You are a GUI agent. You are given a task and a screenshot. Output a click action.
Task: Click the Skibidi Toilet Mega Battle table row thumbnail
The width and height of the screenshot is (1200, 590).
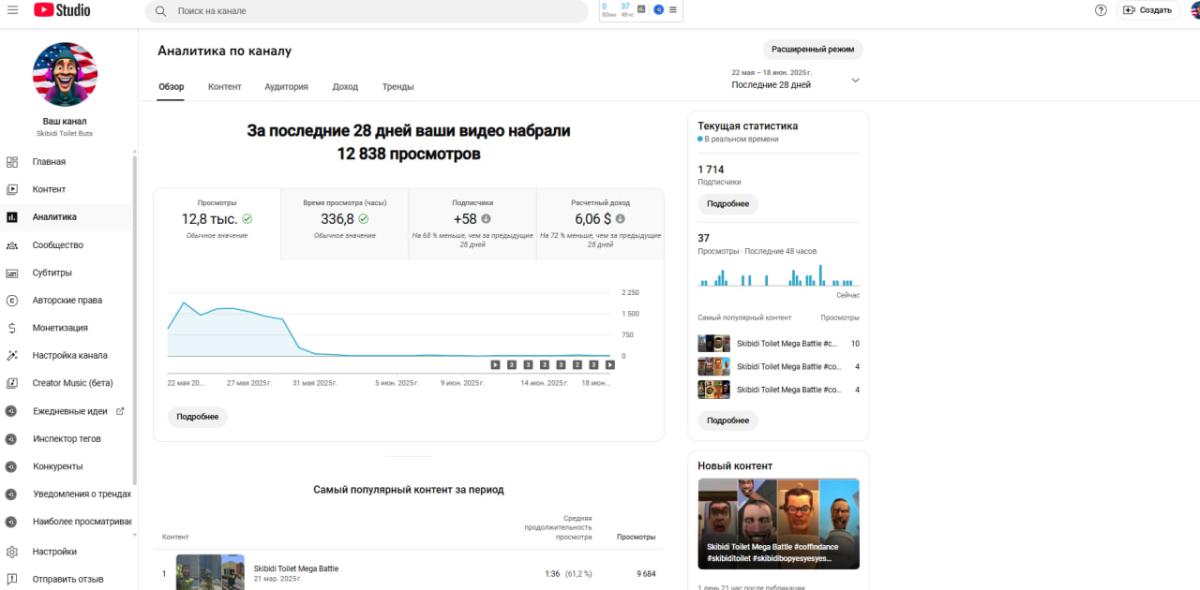pos(210,572)
